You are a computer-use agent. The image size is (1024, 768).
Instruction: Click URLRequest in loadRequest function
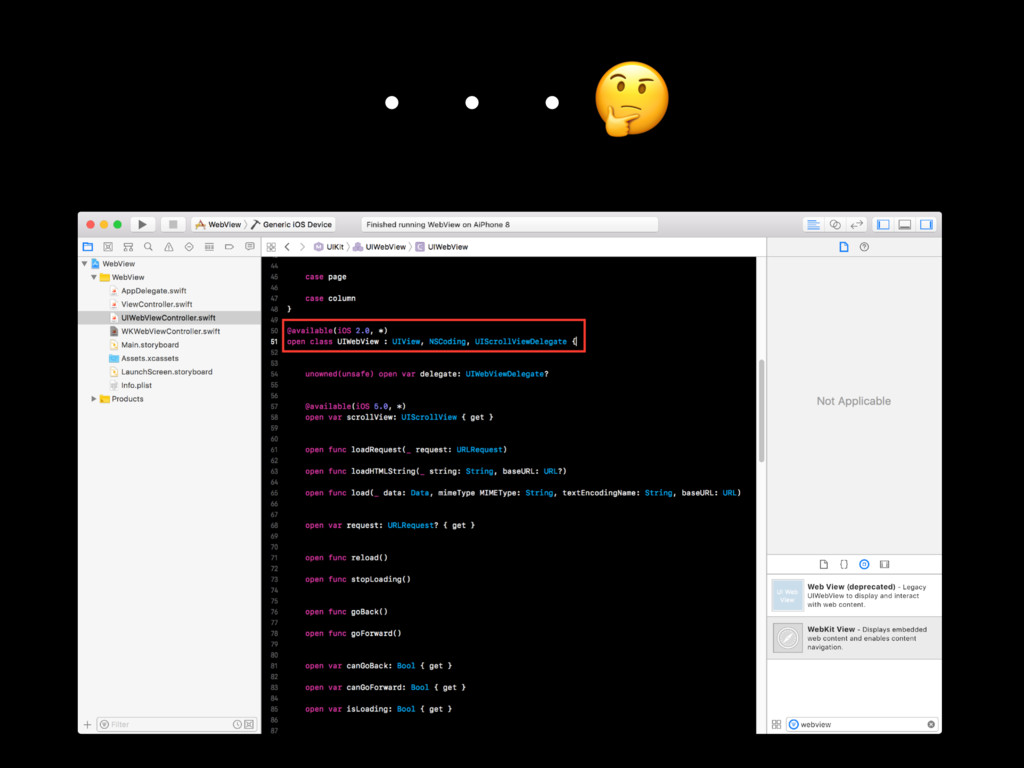479,449
